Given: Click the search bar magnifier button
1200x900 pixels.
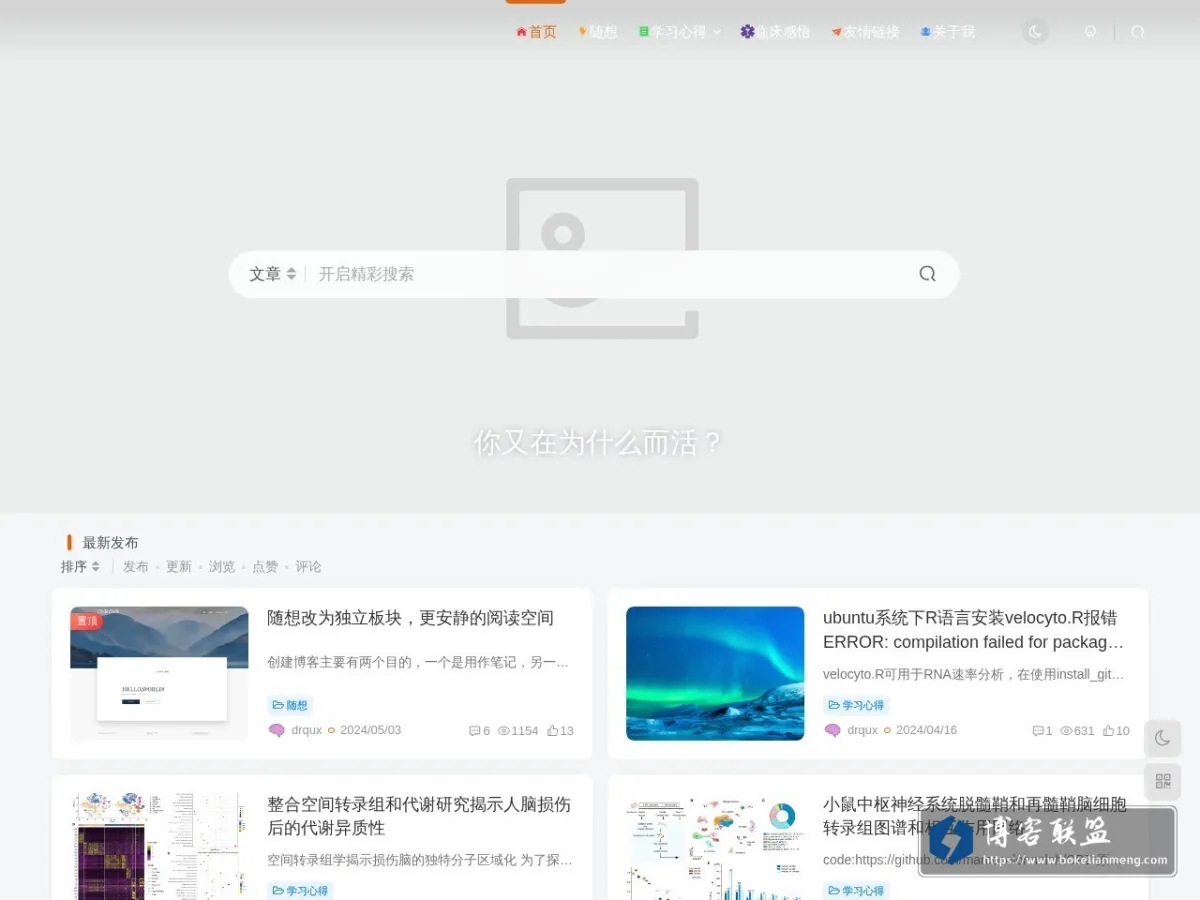Looking at the screenshot, I should 928,274.
